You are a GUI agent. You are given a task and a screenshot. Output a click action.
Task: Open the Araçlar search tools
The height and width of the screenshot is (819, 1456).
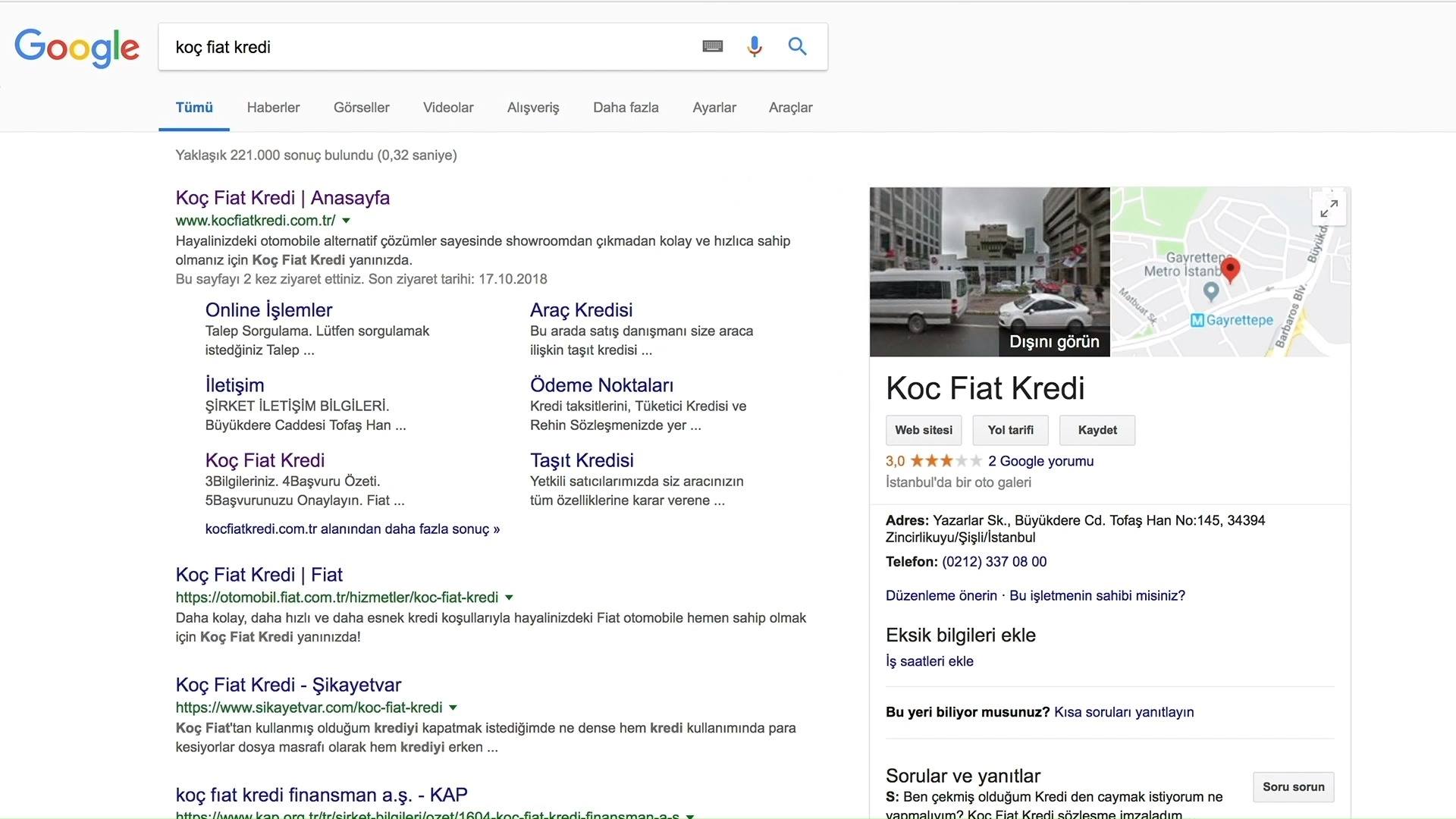pos(790,108)
